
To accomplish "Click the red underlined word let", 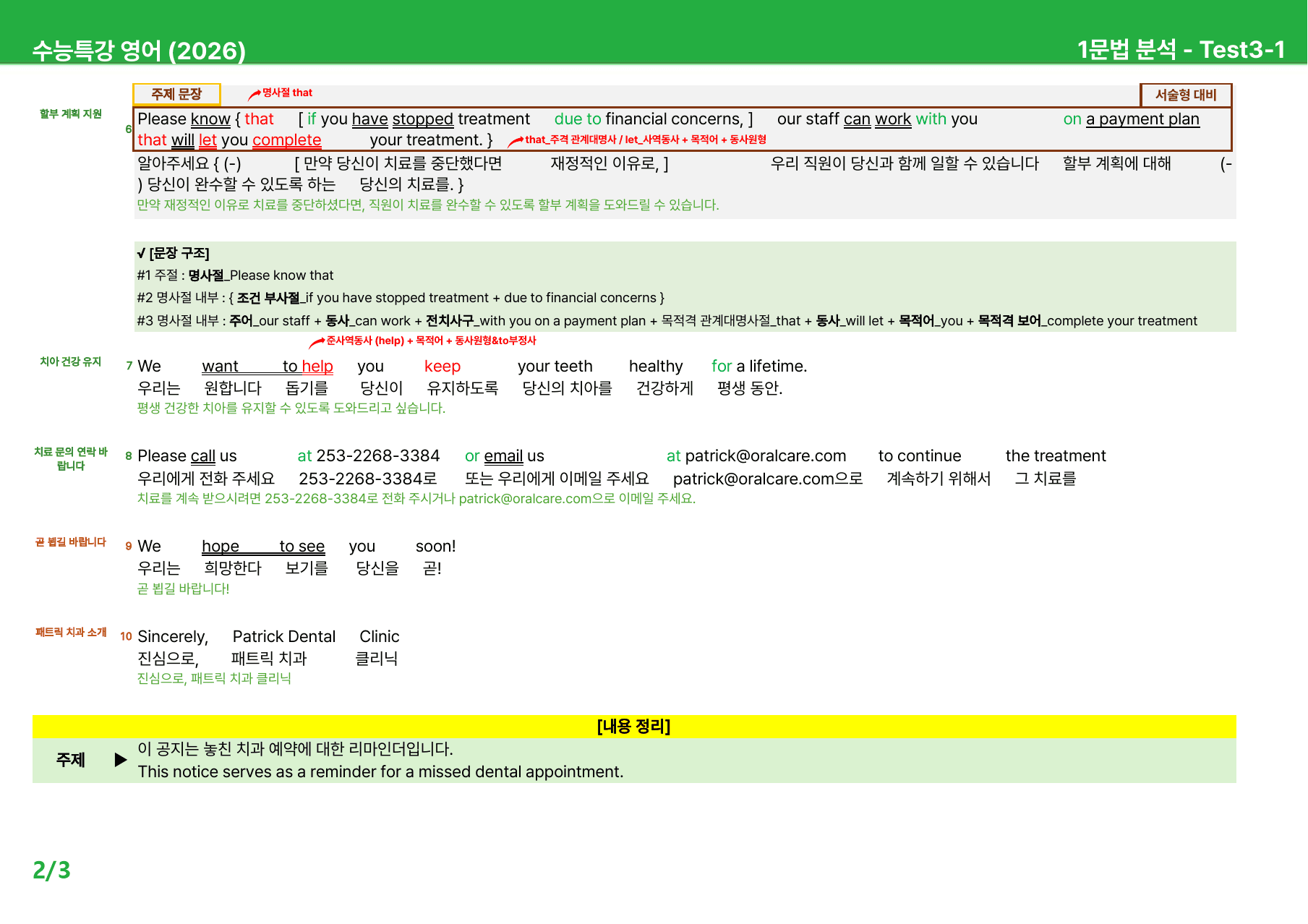I will pyautogui.click(x=208, y=140).
